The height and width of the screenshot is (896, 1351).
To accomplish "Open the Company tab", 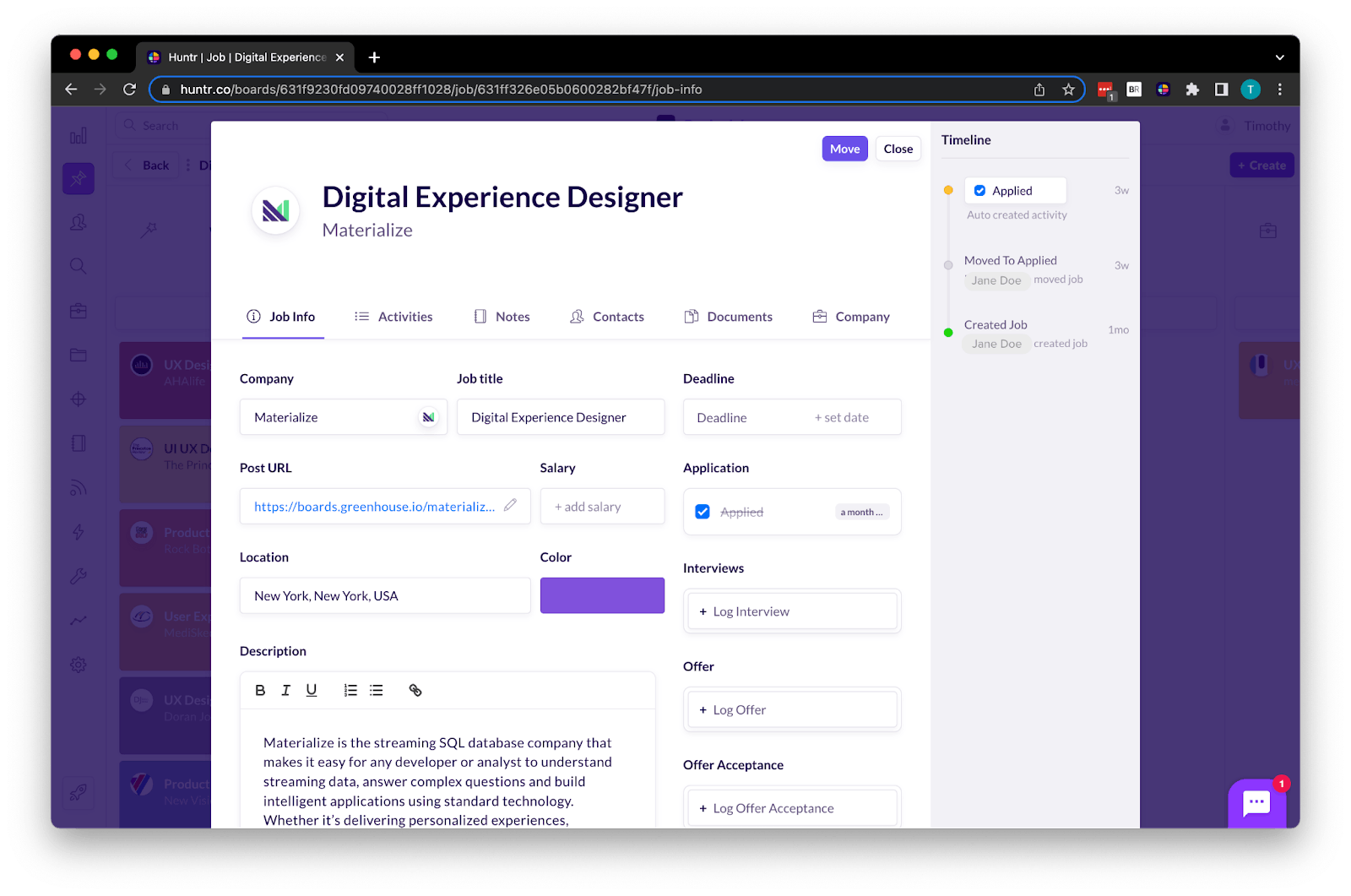I will (x=851, y=317).
